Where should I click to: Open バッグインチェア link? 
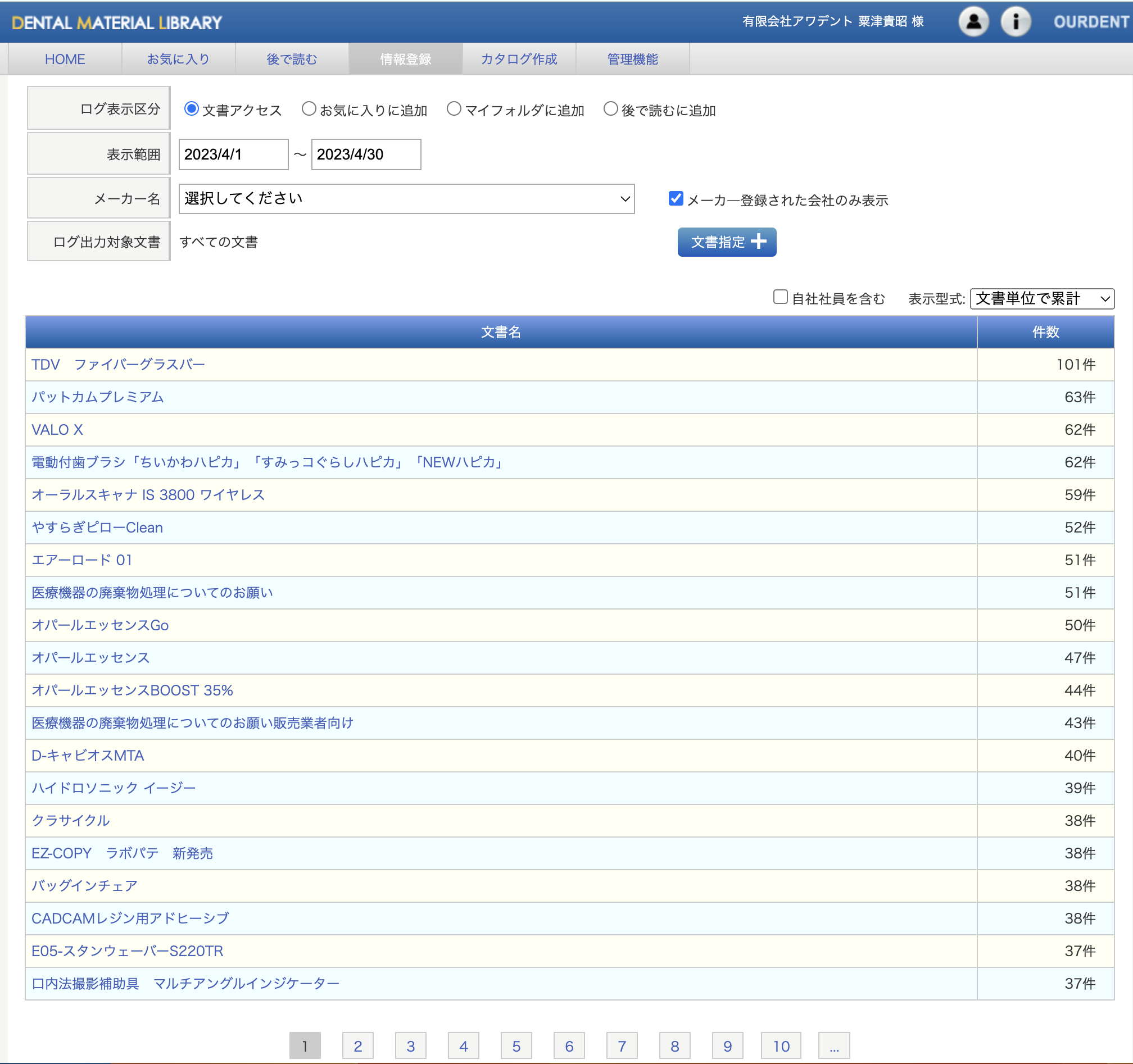84,886
